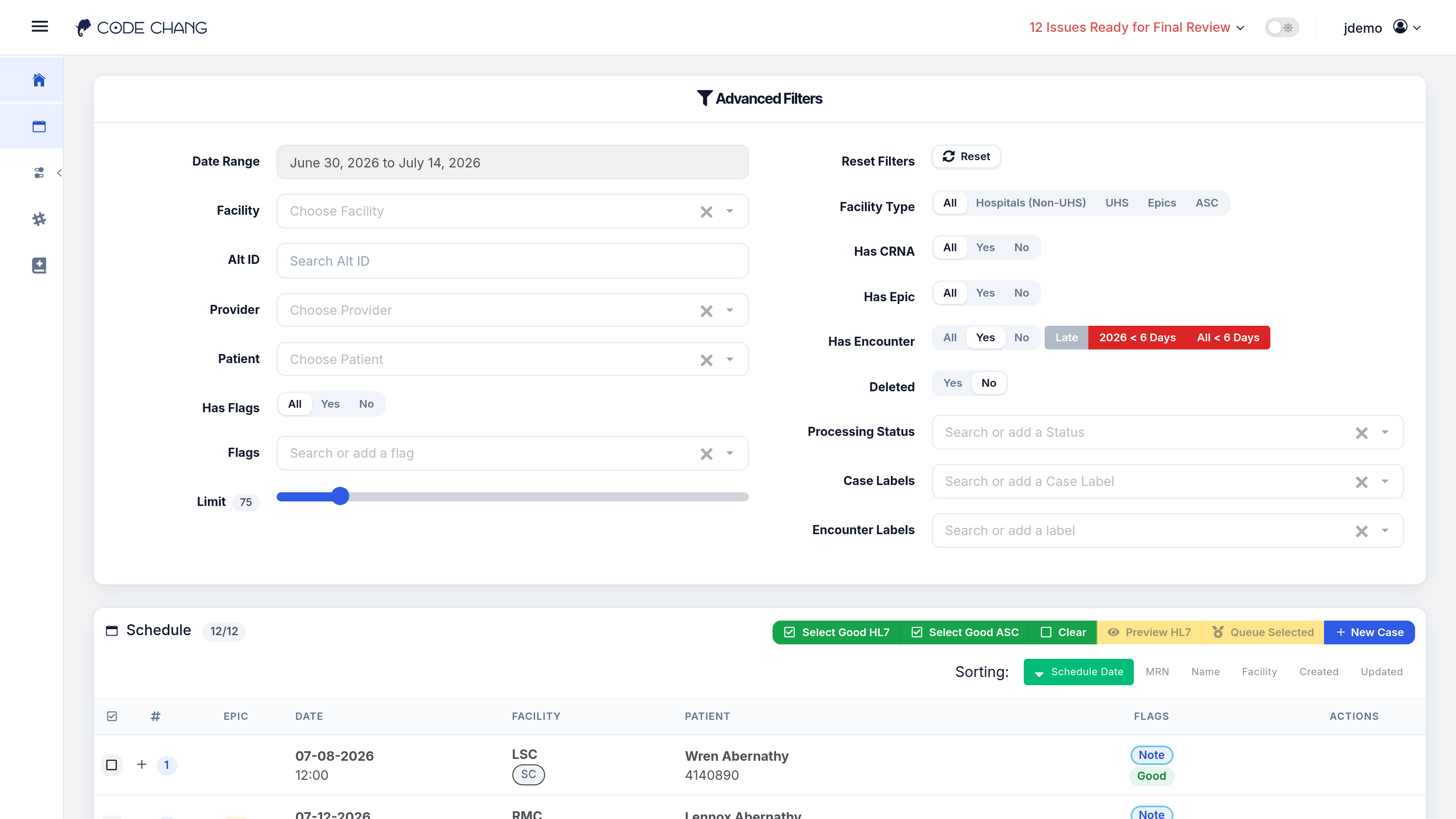
Task: Clear the Flags field X
Action: click(x=707, y=453)
